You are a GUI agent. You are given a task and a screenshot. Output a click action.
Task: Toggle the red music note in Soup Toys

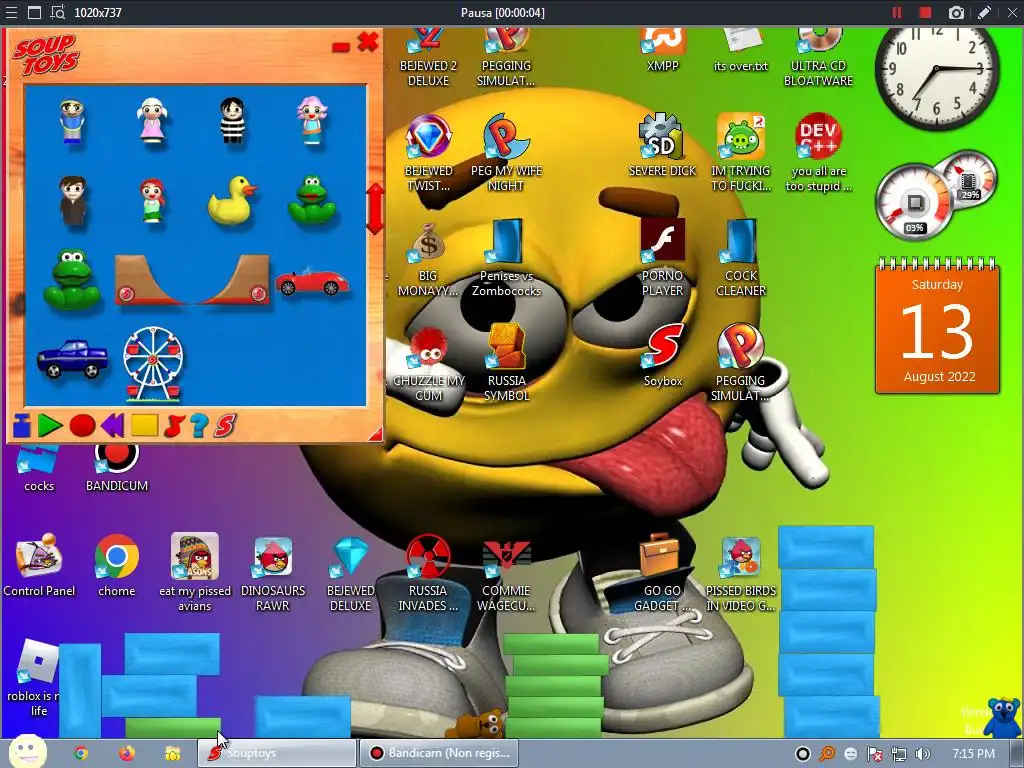pyautogui.click(x=174, y=426)
